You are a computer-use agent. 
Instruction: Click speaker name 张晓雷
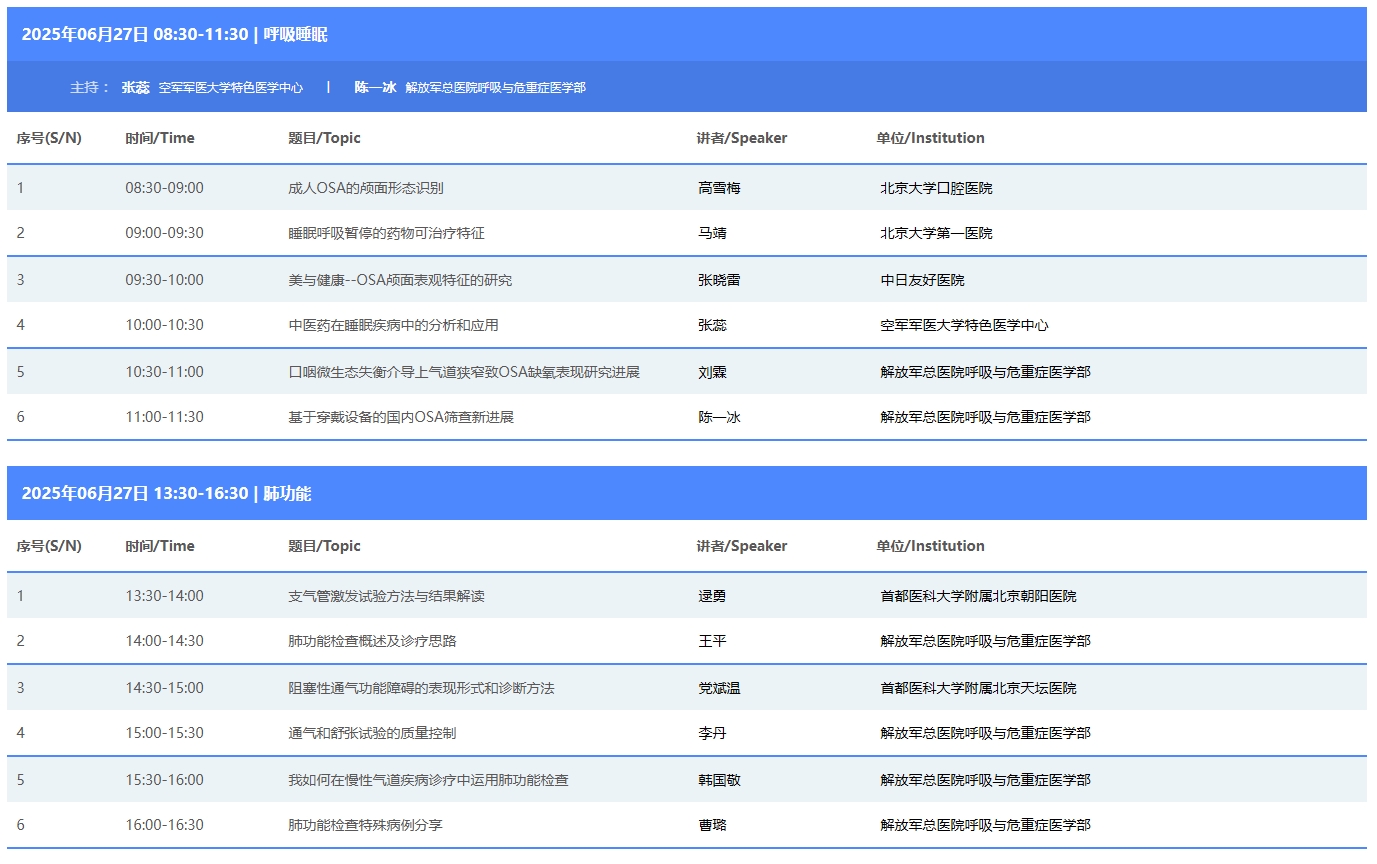(x=719, y=280)
